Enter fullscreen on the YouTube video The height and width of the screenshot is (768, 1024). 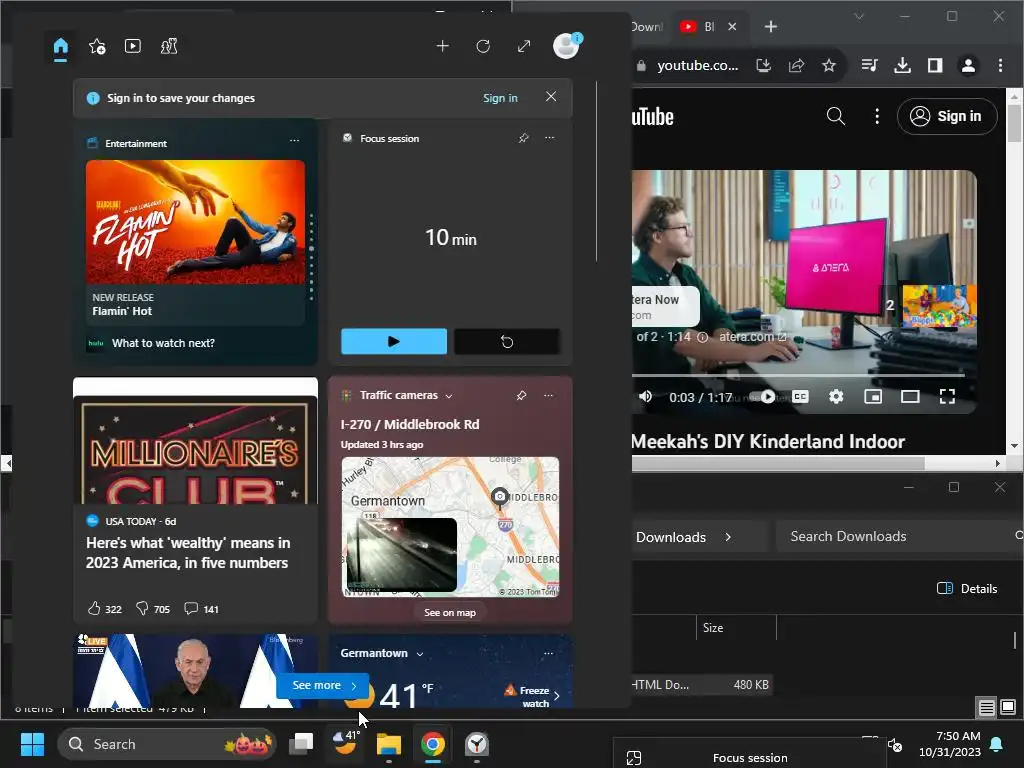click(x=947, y=396)
